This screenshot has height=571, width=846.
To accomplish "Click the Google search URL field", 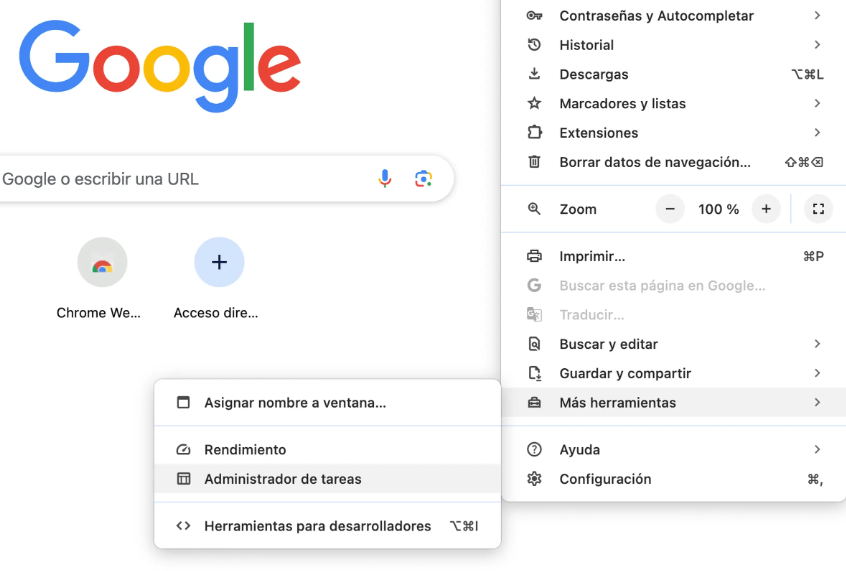I will pyautogui.click(x=180, y=179).
